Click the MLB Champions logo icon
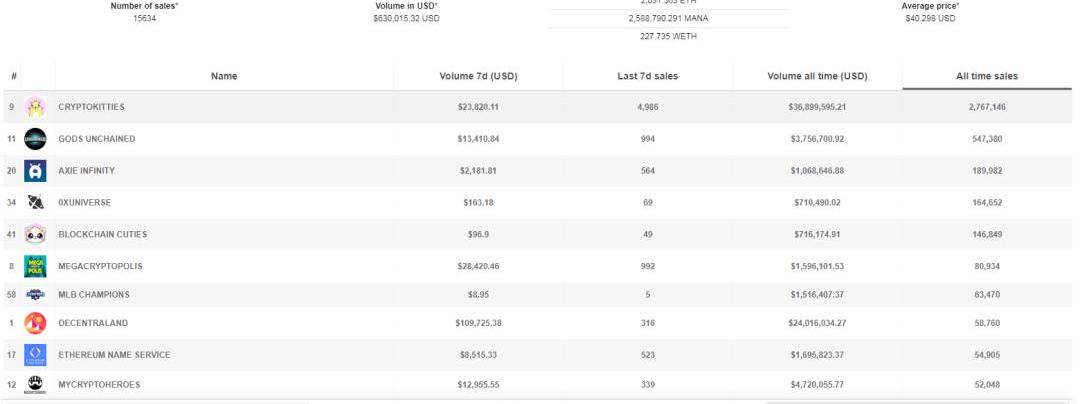The image size is (1080, 404). pyautogui.click(x=35, y=295)
